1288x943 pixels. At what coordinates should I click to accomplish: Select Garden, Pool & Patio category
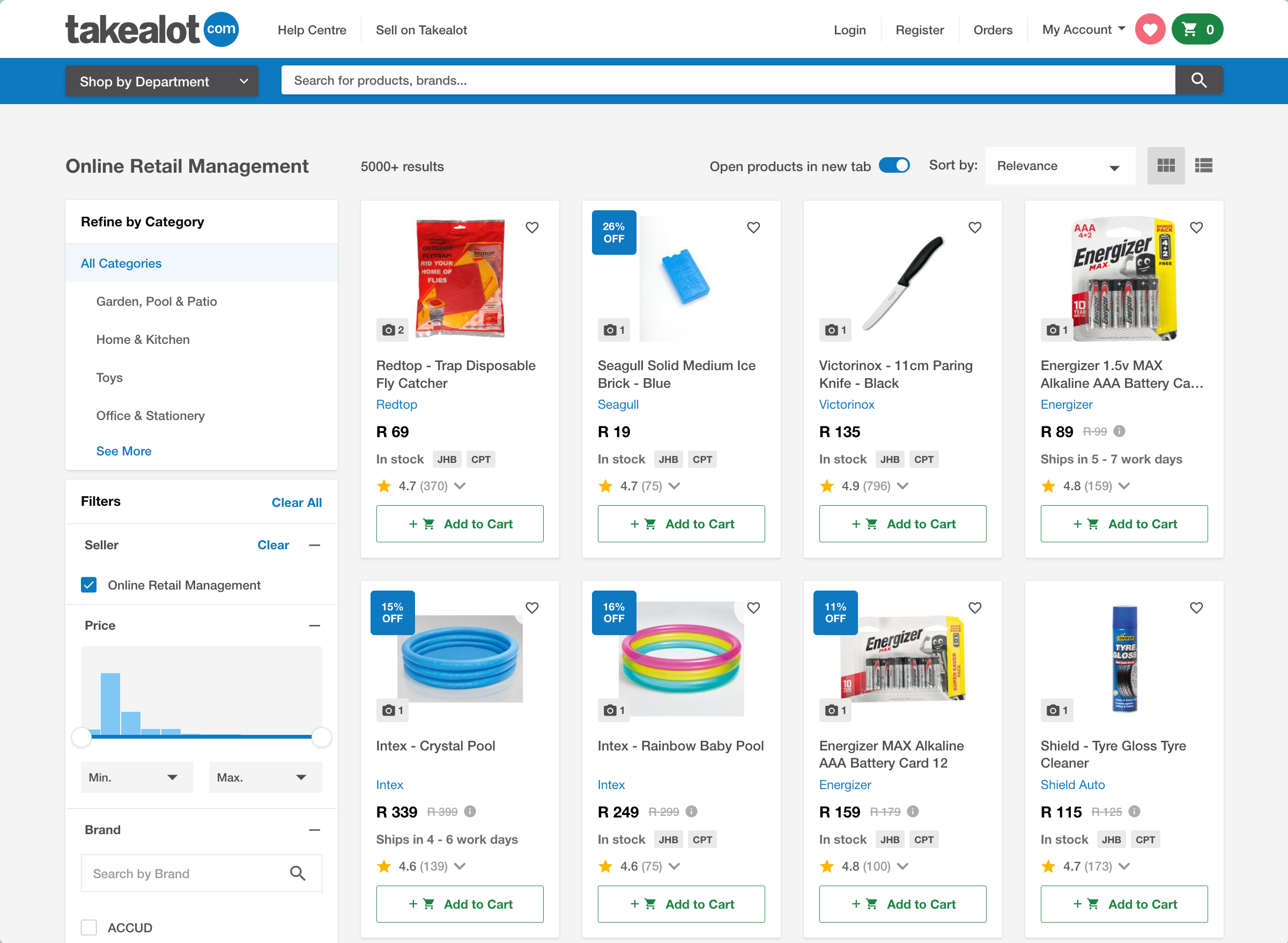[157, 301]
